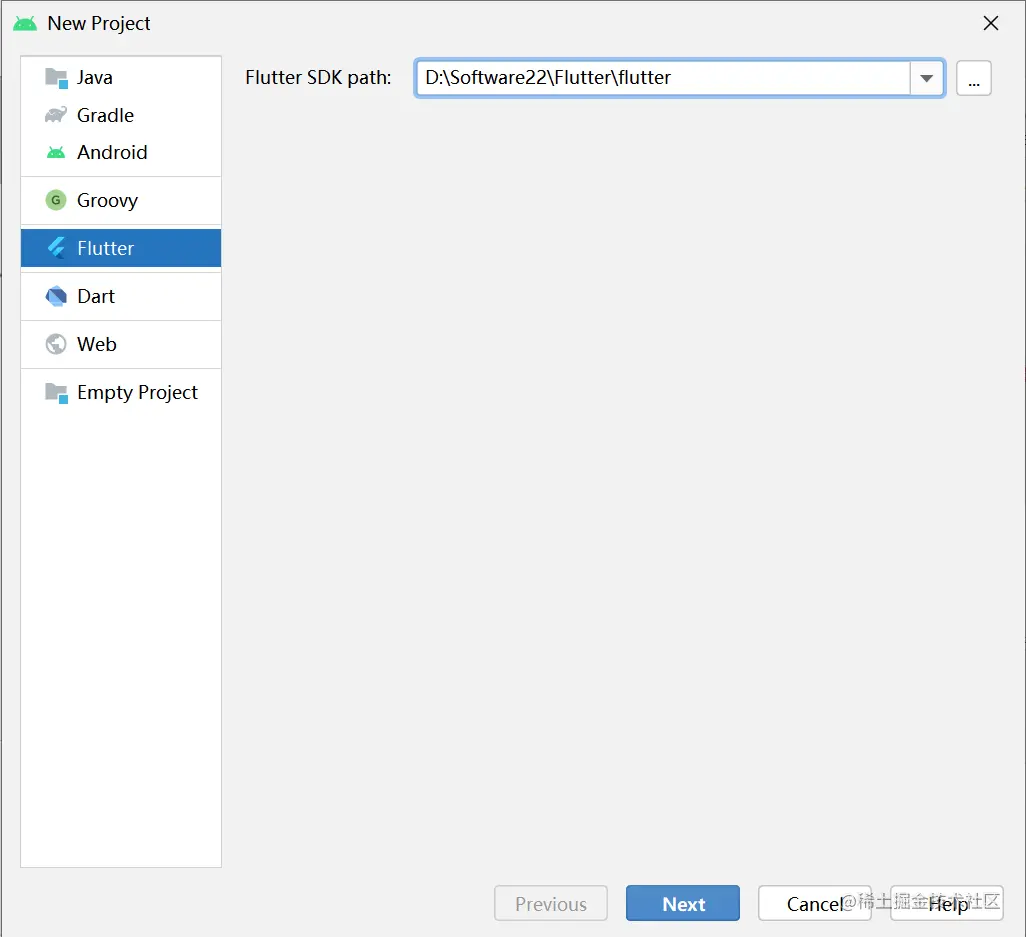
Task: Click the Android Studio icon in title bar
Action: click(25, 24)
